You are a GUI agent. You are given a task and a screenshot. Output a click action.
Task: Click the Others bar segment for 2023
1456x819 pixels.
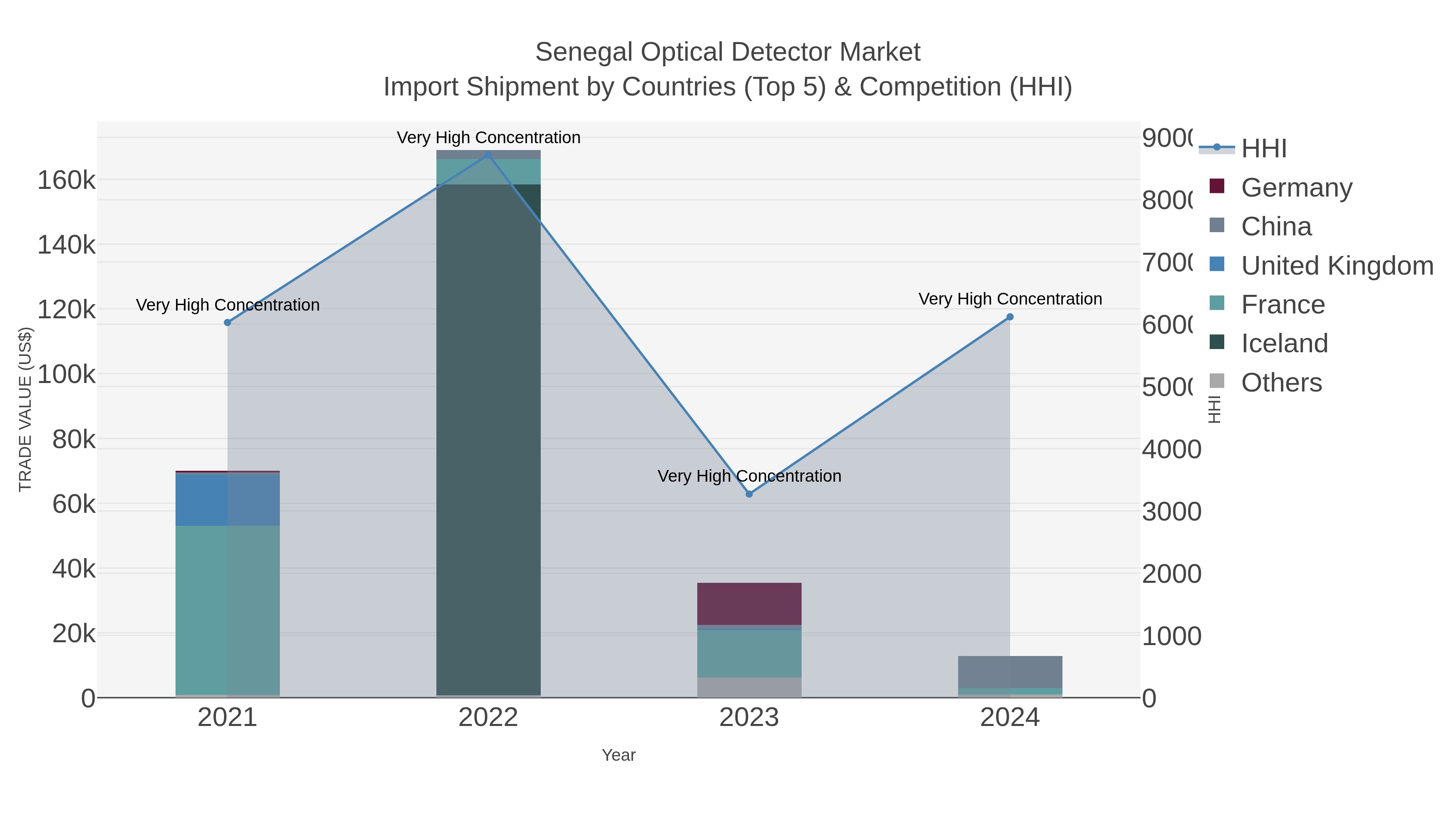tap(749, 687)
